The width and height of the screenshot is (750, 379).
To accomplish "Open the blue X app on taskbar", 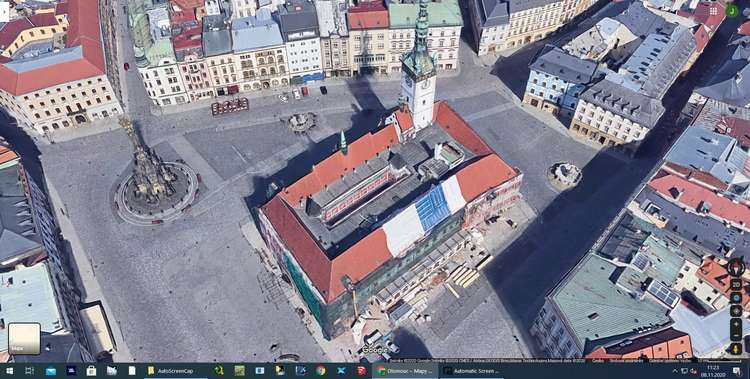I will pyautogui.click(x=341, y=371).
